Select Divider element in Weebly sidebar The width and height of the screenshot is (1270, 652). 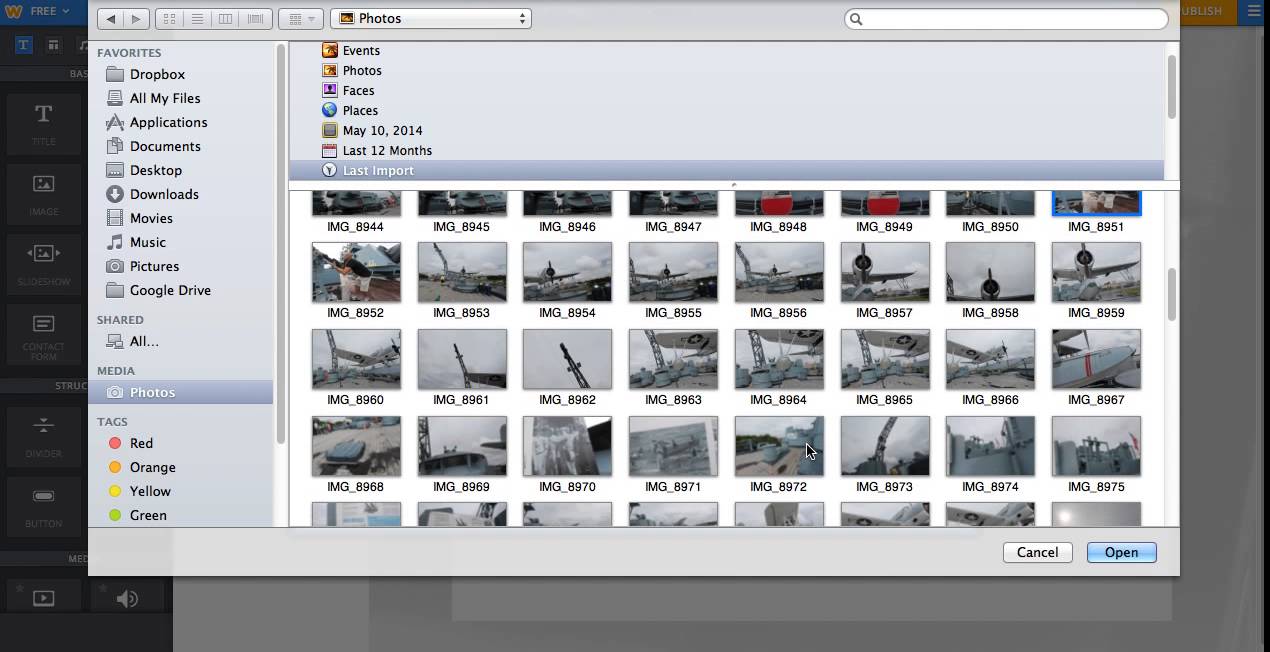point(43,435)
